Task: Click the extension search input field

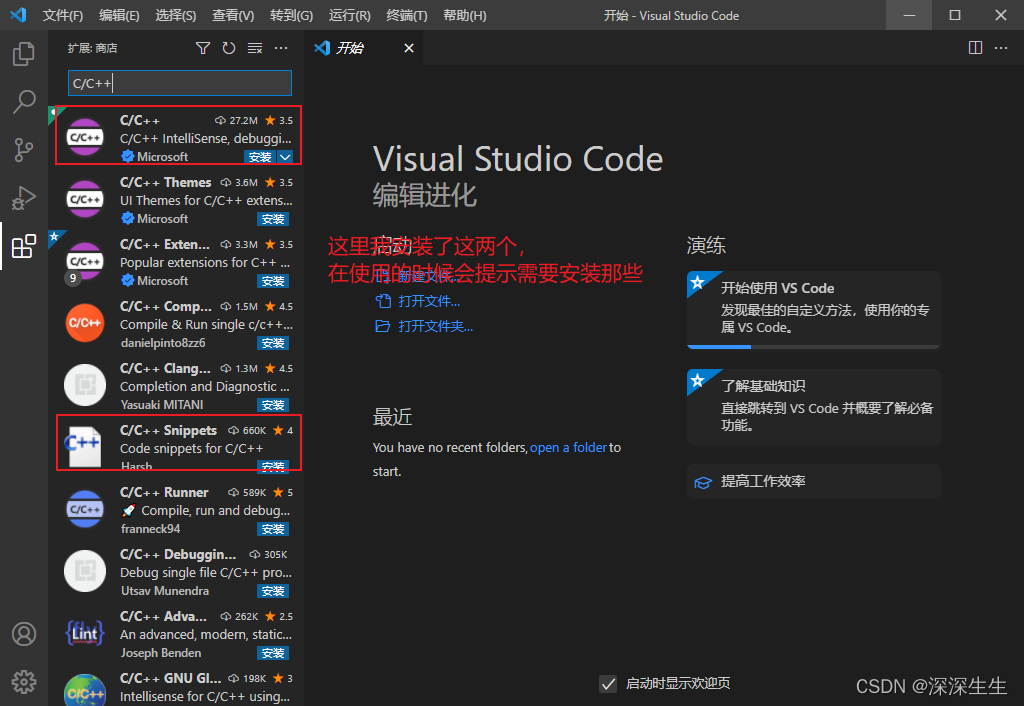Action: click(x=180, y=84)
